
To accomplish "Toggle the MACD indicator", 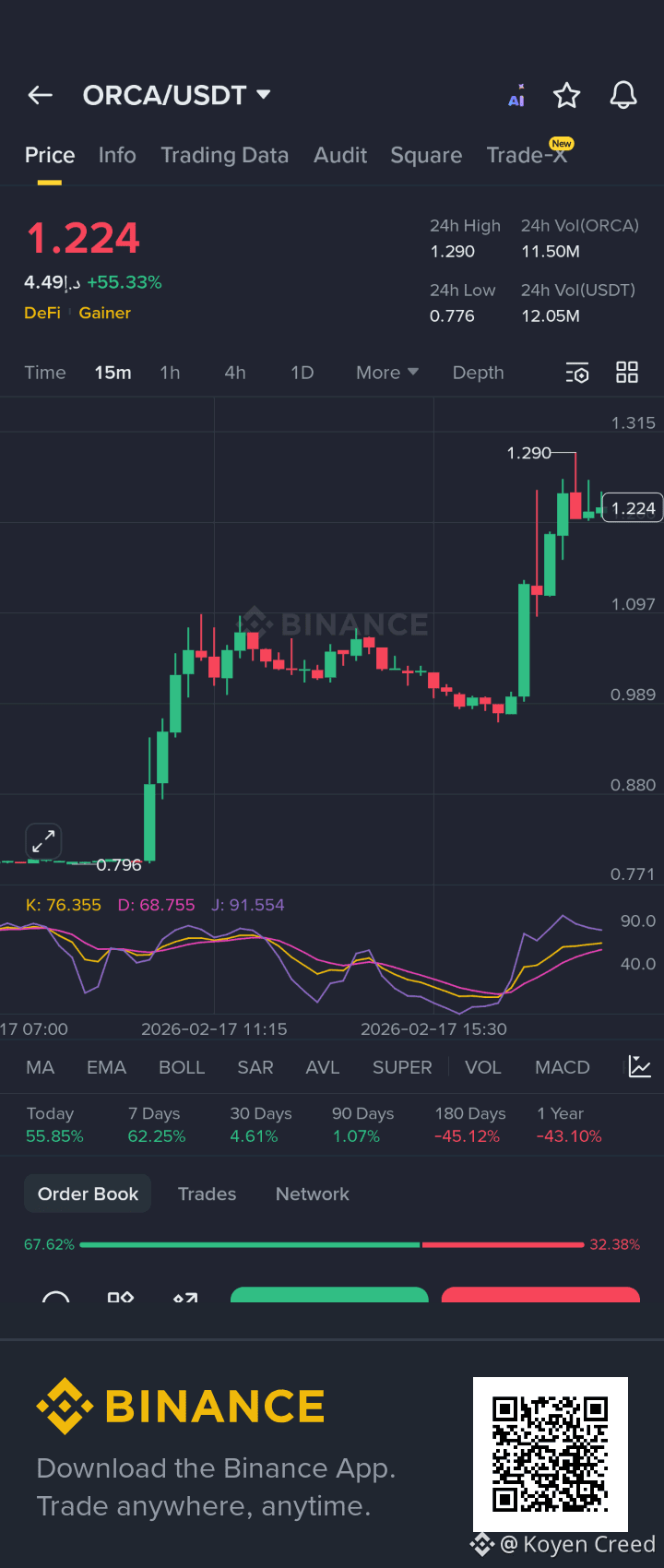I will click(563, 1067).
